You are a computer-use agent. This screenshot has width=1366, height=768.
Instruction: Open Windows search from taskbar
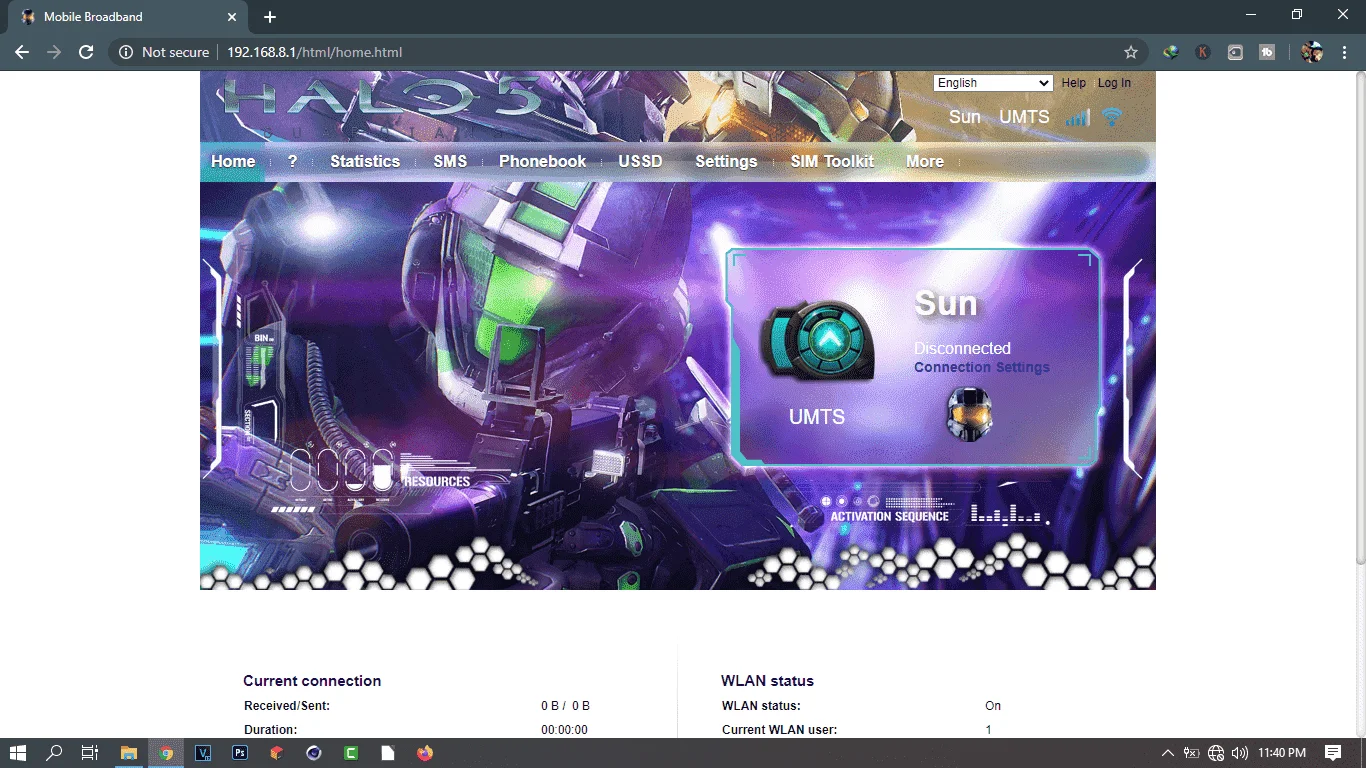[x=54, y=753]
